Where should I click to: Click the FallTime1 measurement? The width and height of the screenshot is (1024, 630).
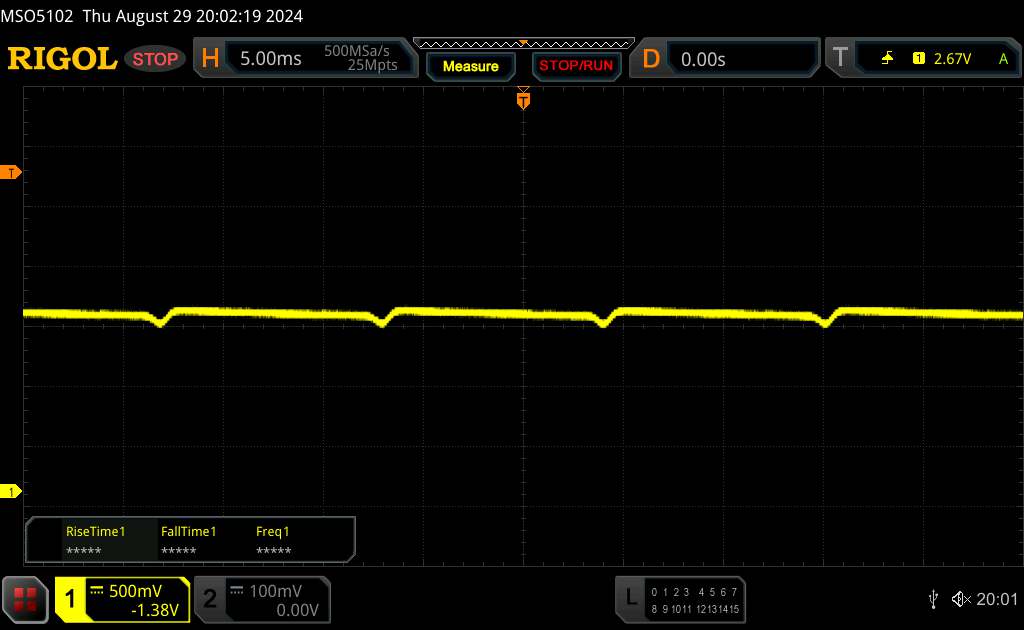tap(188, 540)
